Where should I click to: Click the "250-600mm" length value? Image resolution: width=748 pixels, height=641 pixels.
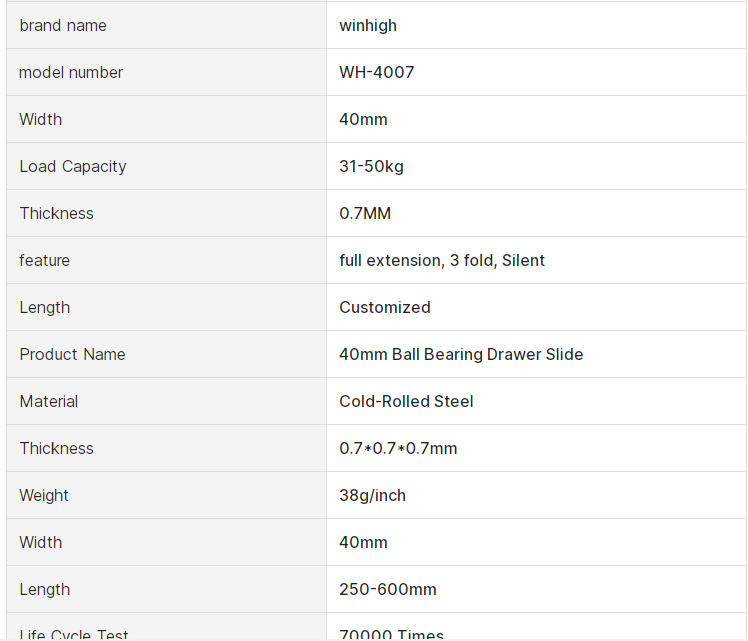pos(388,589)
